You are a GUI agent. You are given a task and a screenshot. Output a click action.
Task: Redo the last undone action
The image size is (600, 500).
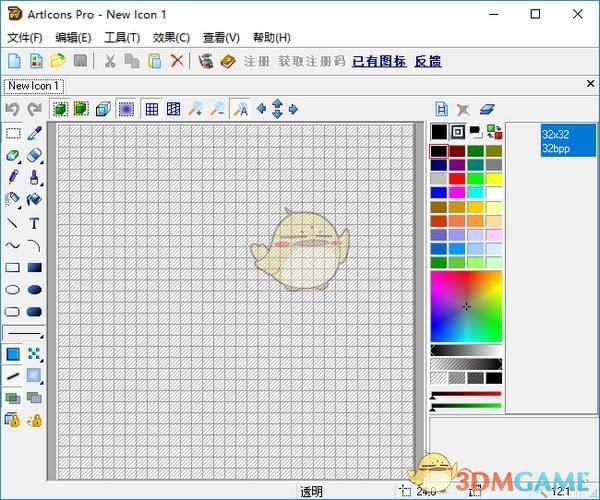coord(34,109)
